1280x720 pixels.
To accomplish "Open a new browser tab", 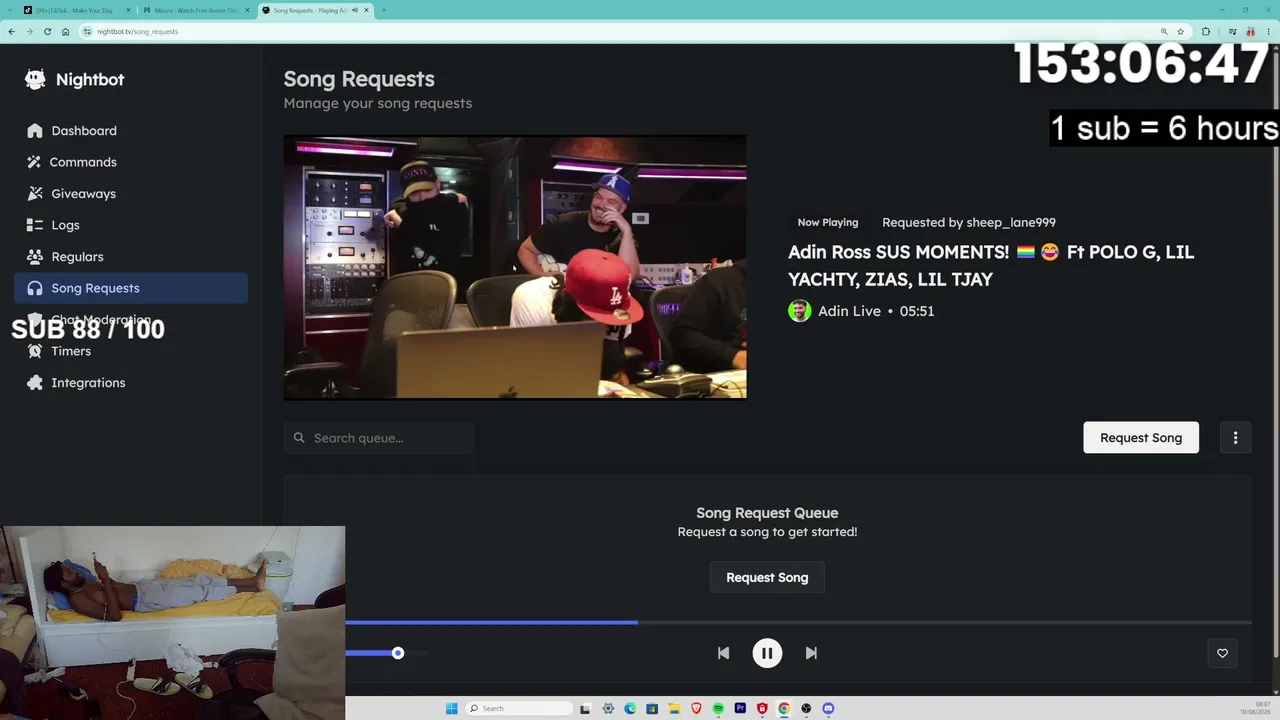I will coord(384,10).
